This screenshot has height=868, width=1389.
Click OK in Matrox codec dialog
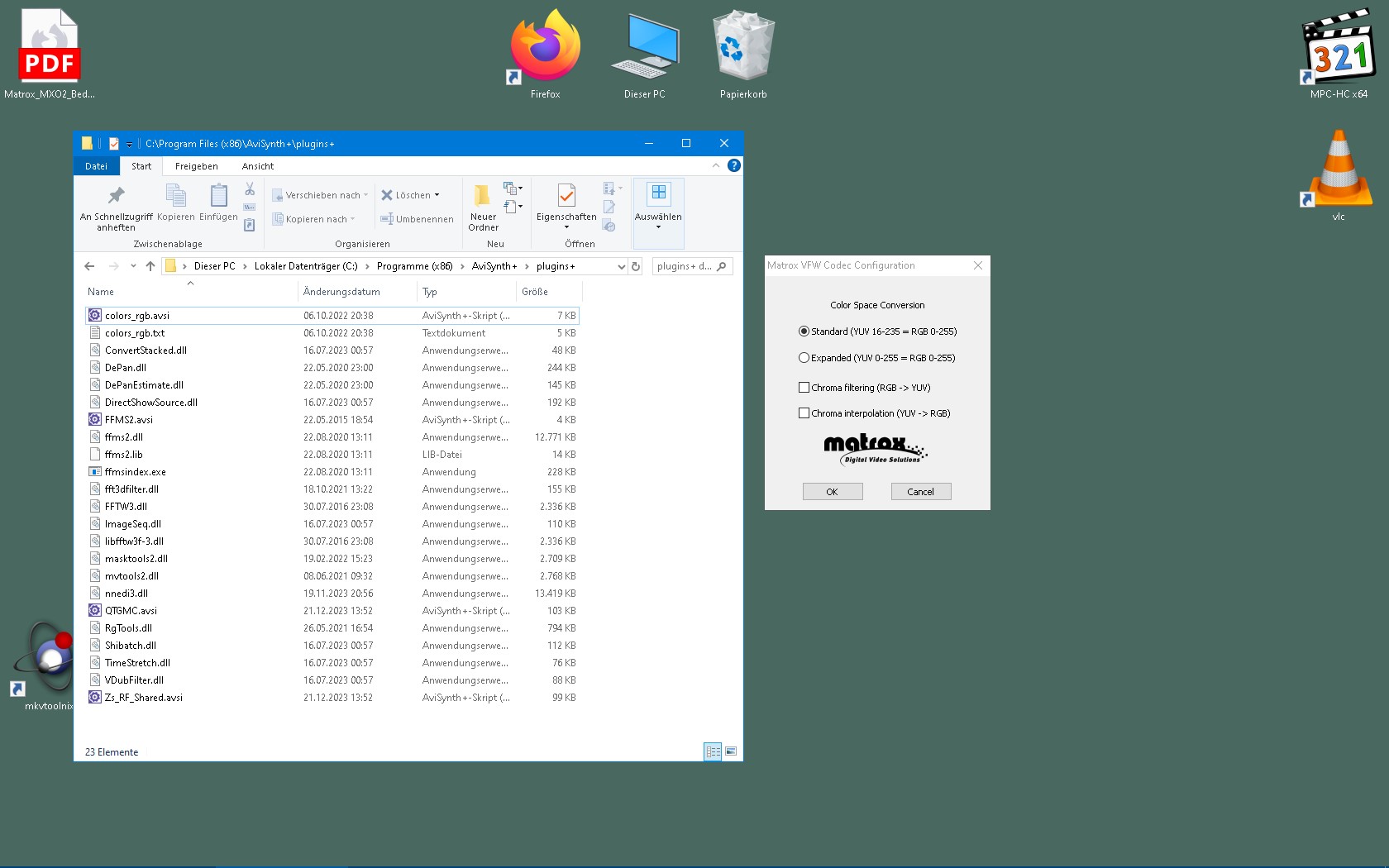click(832, 492)
